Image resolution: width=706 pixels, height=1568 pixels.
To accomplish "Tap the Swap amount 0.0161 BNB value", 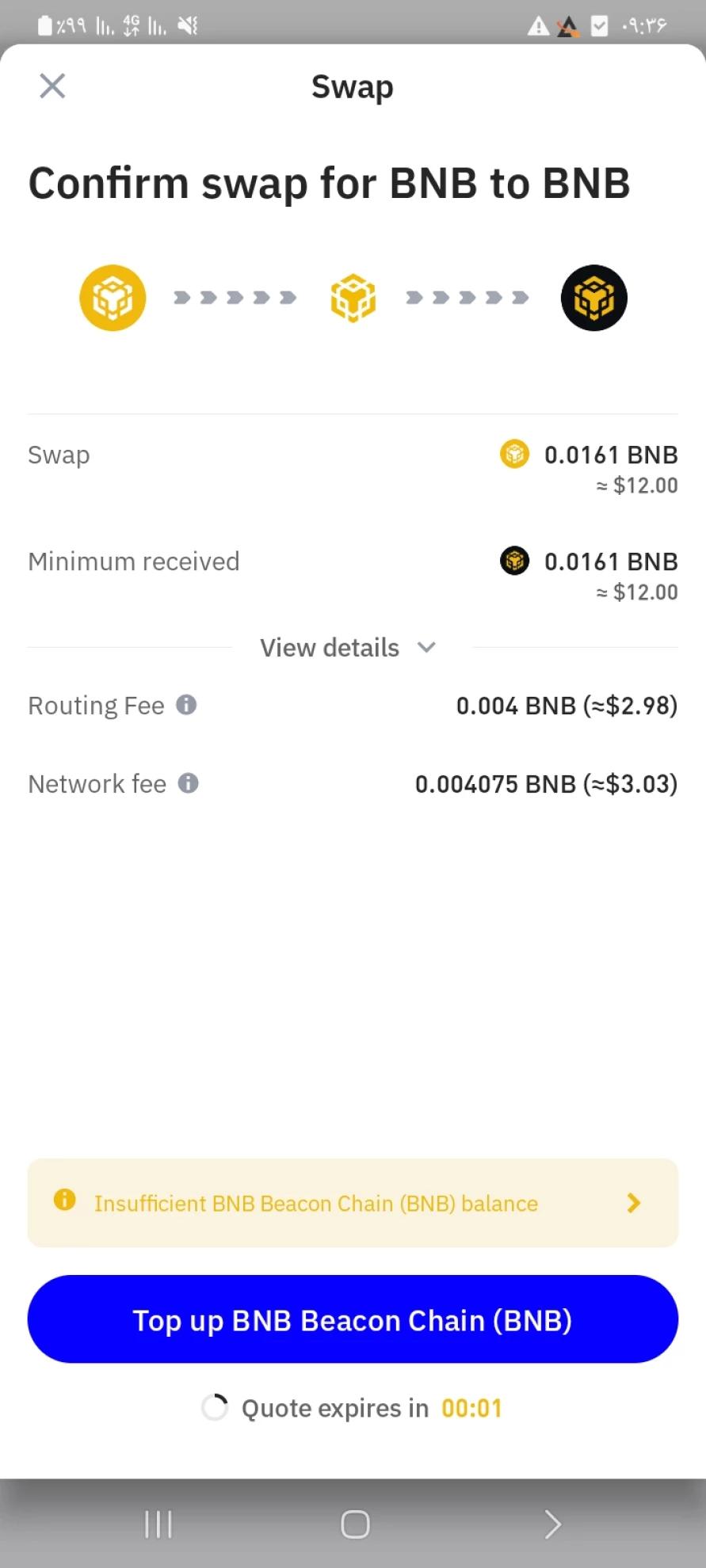I will click(610, 455).
